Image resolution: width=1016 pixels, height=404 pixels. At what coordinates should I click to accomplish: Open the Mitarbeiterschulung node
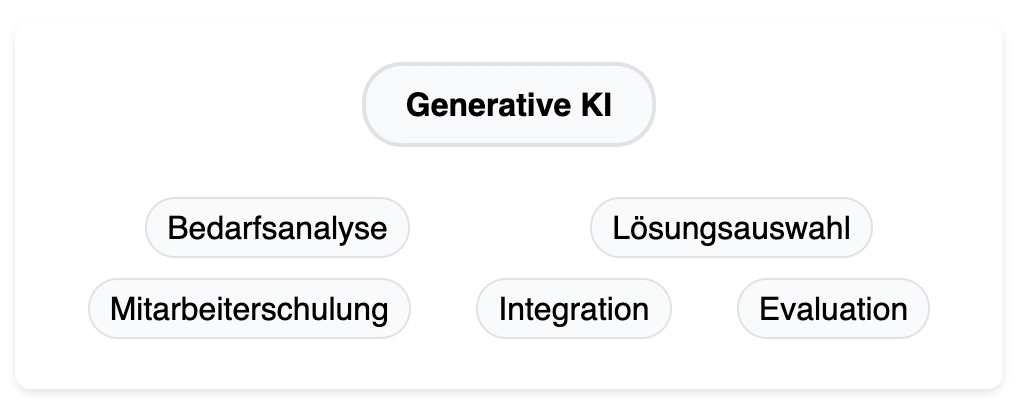(x=249, y=309)
